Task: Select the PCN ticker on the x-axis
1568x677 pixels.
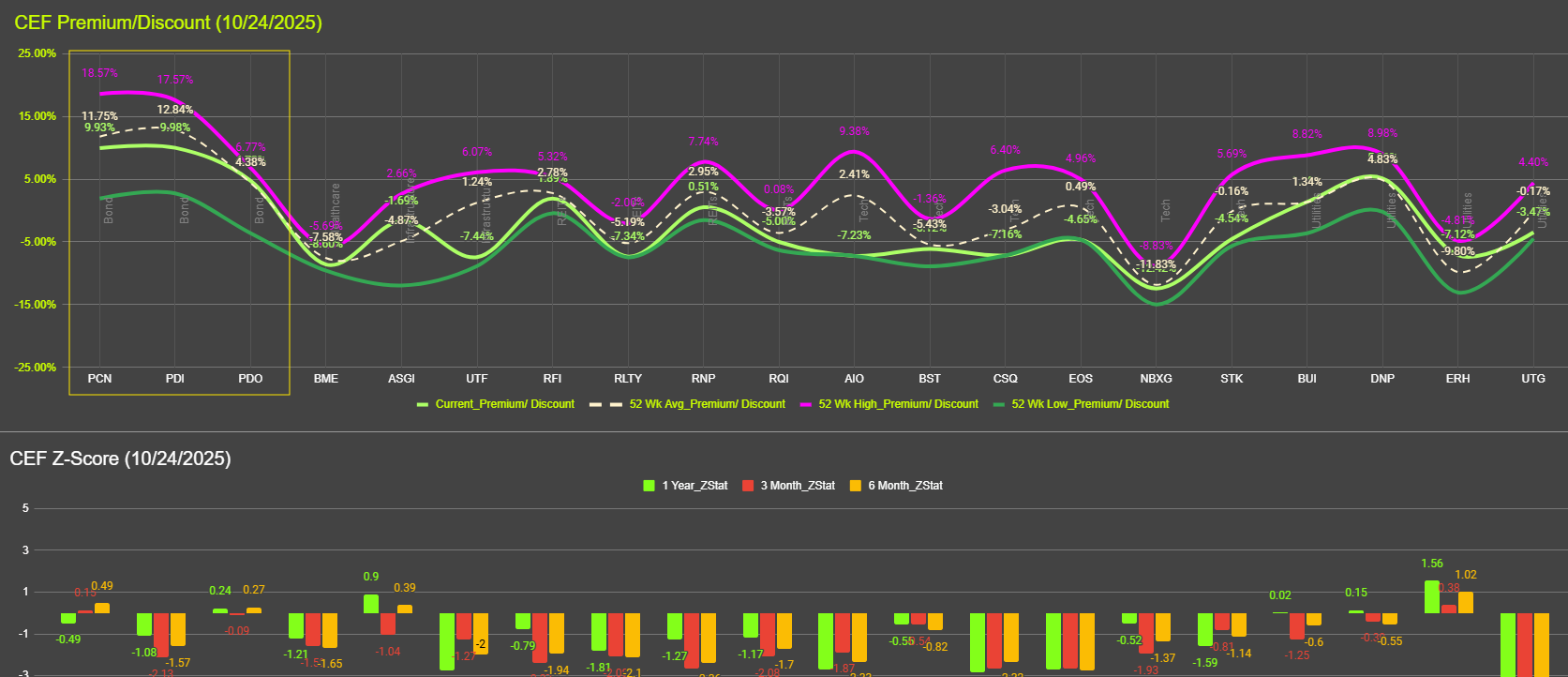Action: [x=99, y=379]
